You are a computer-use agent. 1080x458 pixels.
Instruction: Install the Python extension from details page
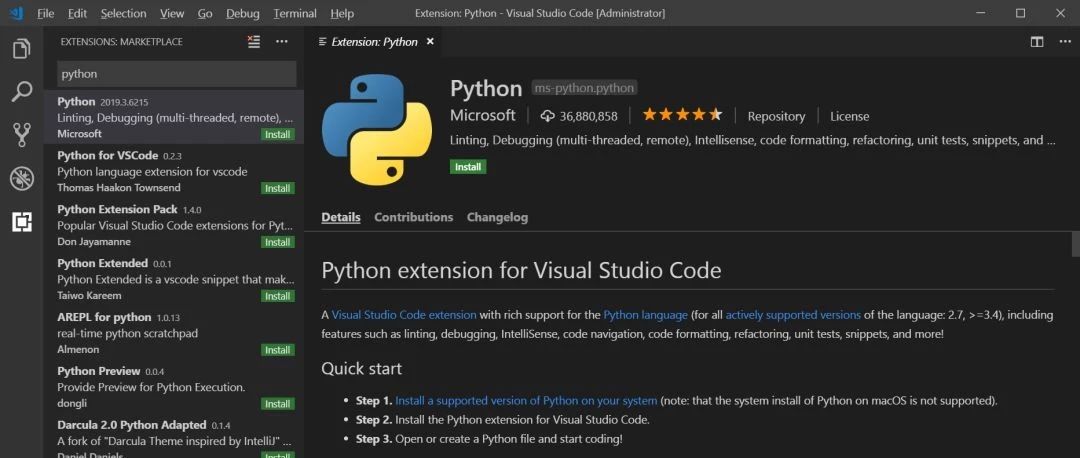coord(468,167)
